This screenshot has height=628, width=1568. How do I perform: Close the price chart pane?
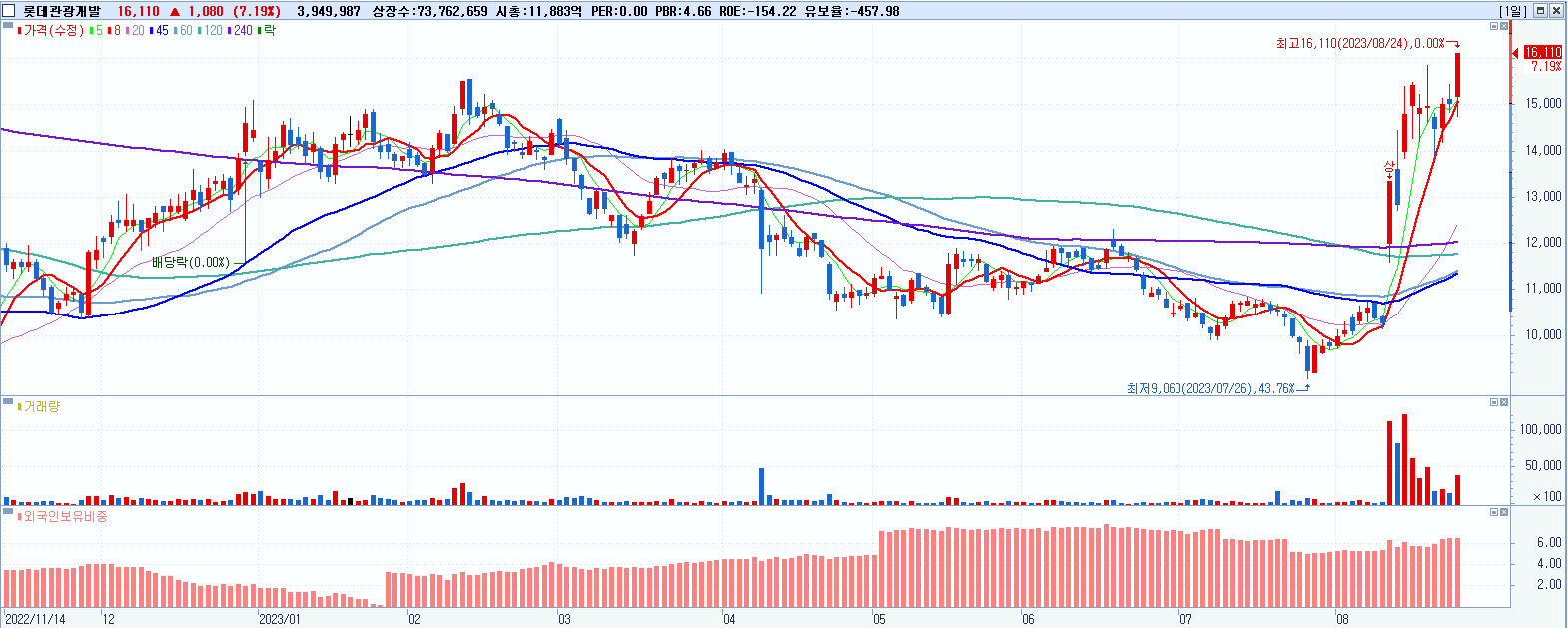point(1505,27)
